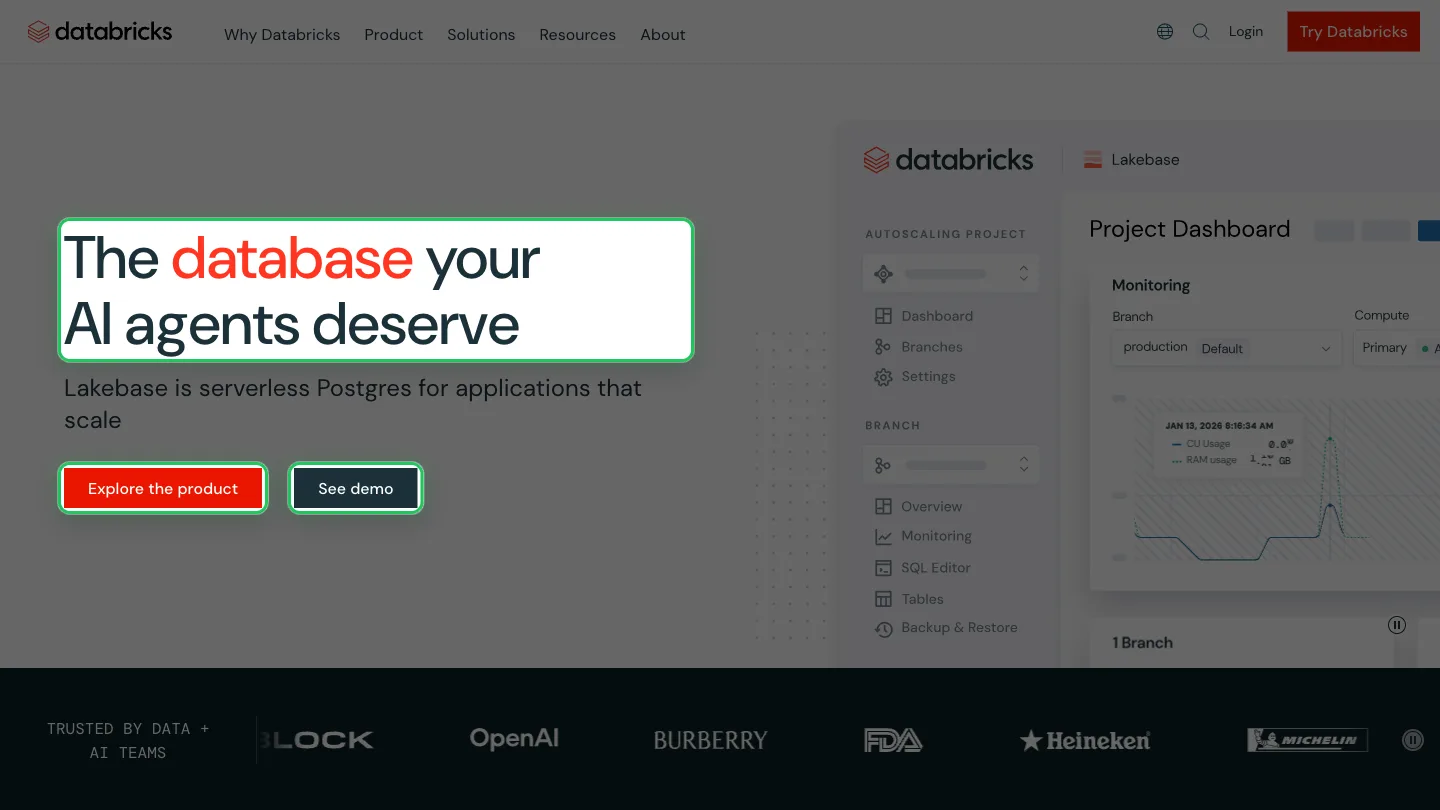This screenshot has height=810, width=1440.
Task: Click Databricks logo in dashboard mockup
Action: 948,160
